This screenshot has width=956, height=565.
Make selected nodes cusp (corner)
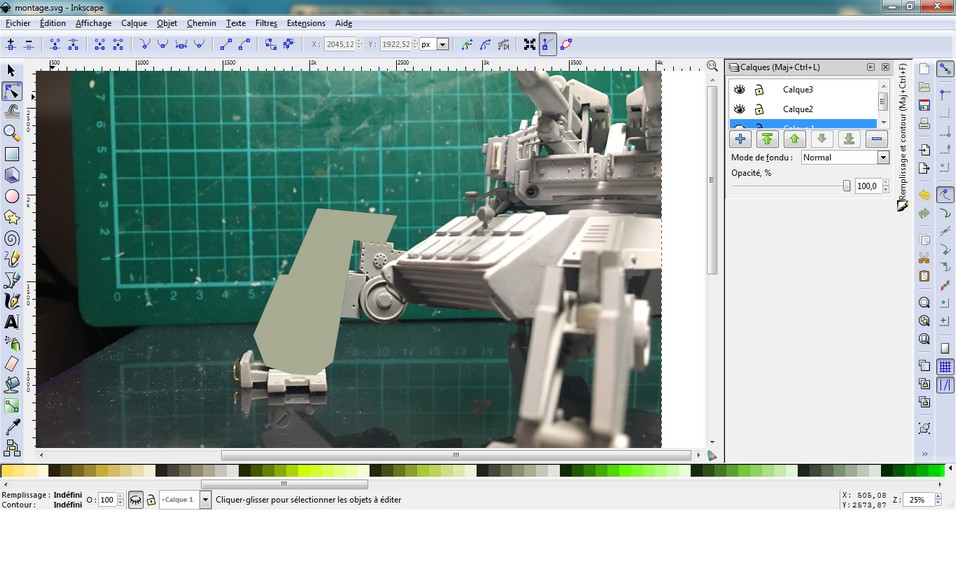tap(144, 44)
